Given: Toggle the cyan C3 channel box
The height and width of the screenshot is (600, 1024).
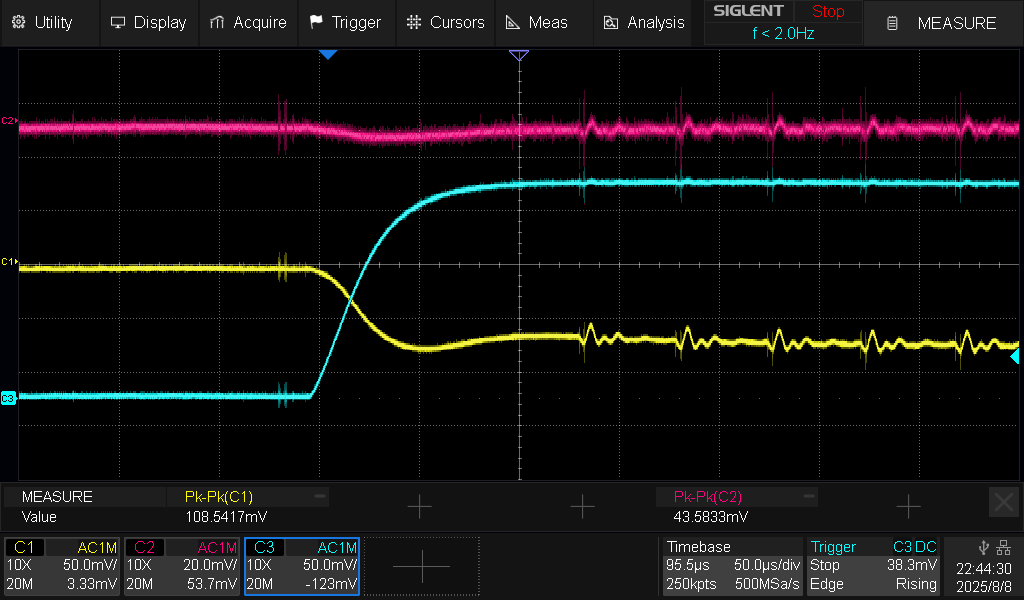Looking at the screenshot, I should [x=301, y=566].
